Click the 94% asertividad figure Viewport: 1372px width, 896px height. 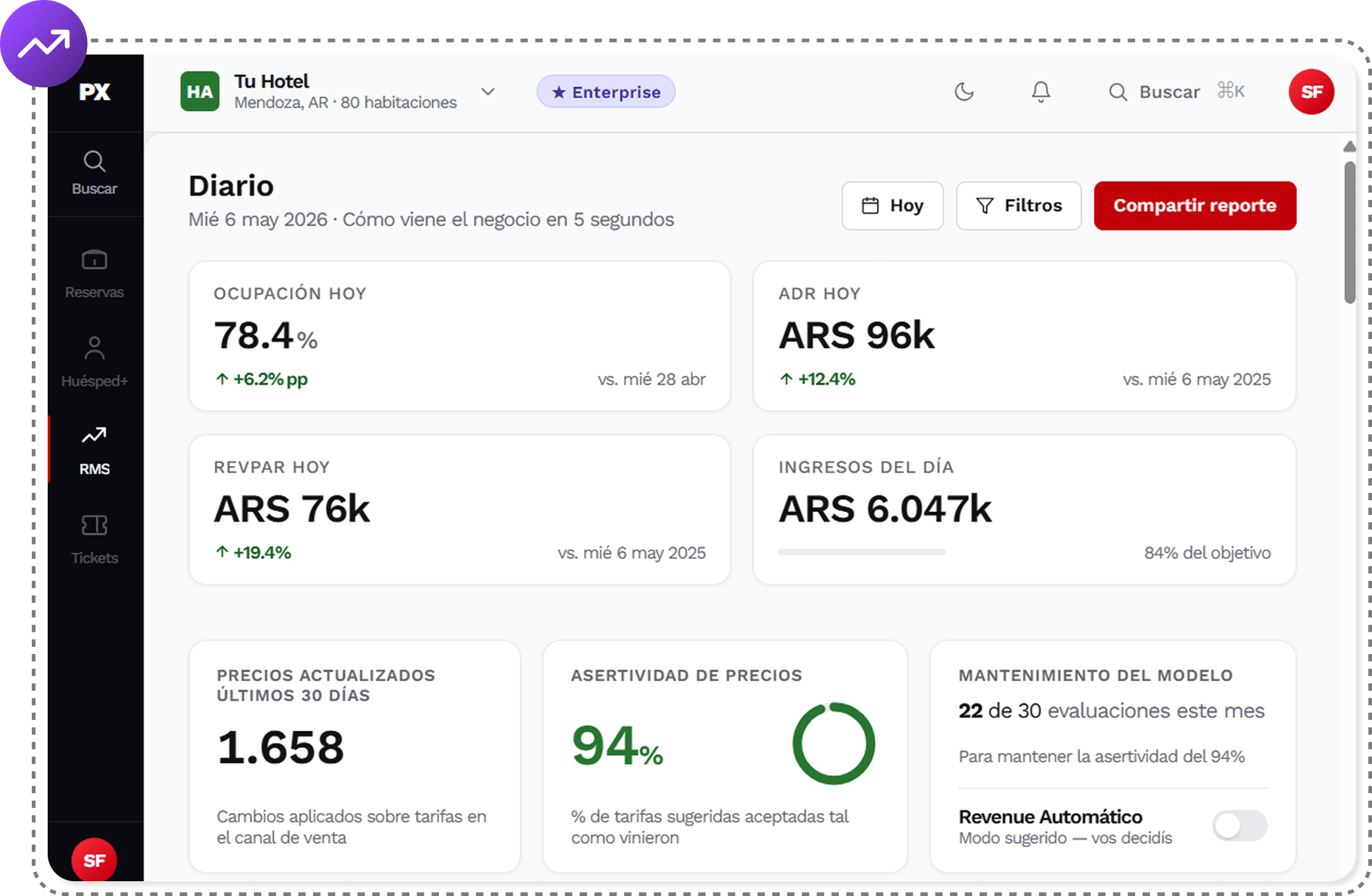coord(617,746)
